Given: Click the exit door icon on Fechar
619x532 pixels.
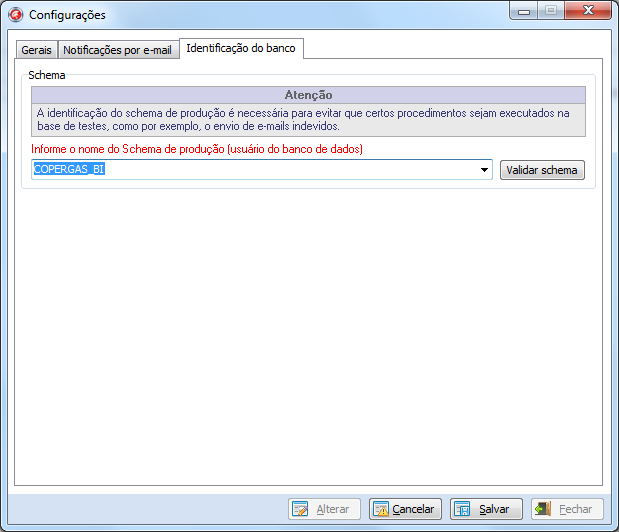Looking at the screenshot, I should click(x=543, y=509).
